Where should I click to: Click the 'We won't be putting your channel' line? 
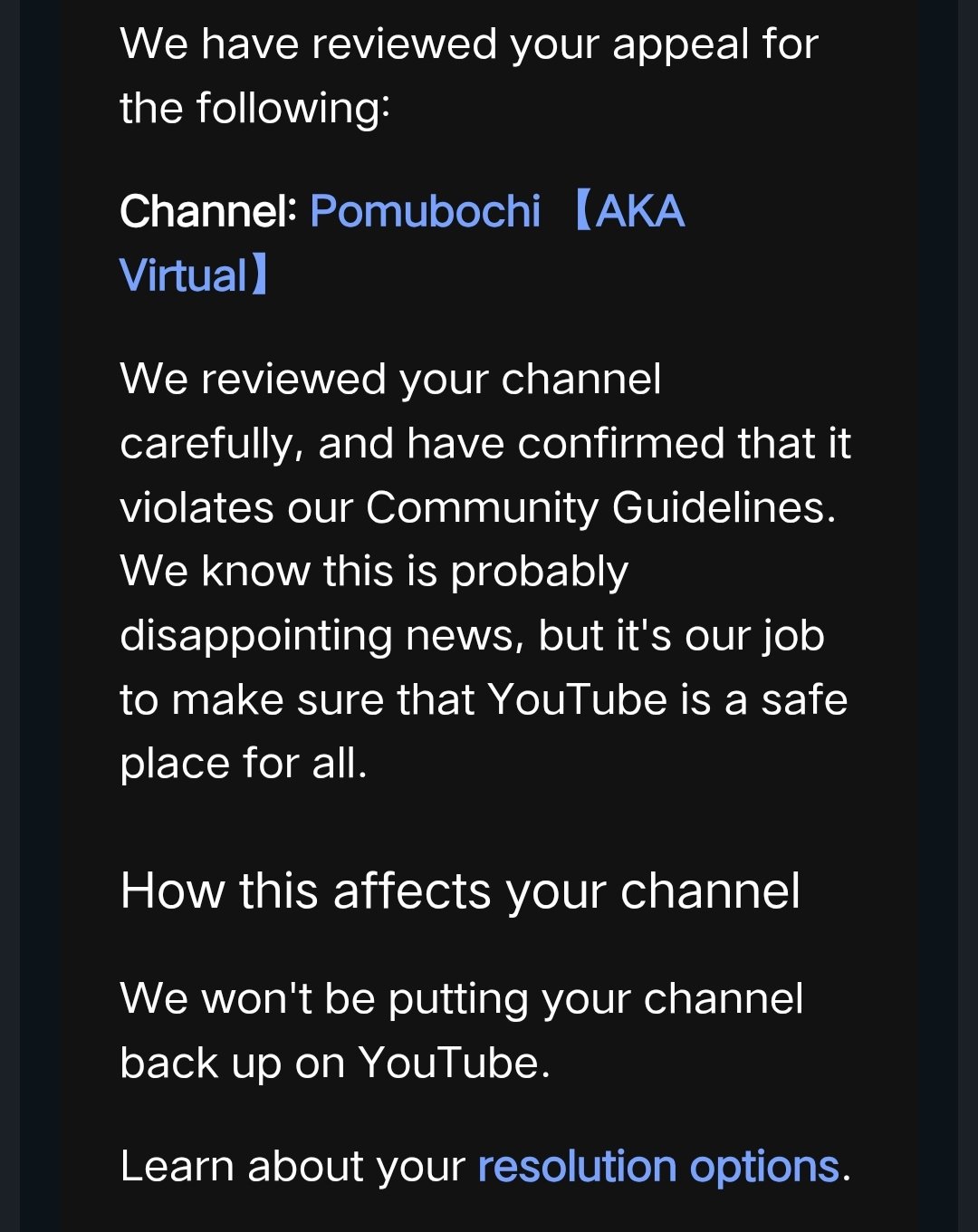point(462,999)
